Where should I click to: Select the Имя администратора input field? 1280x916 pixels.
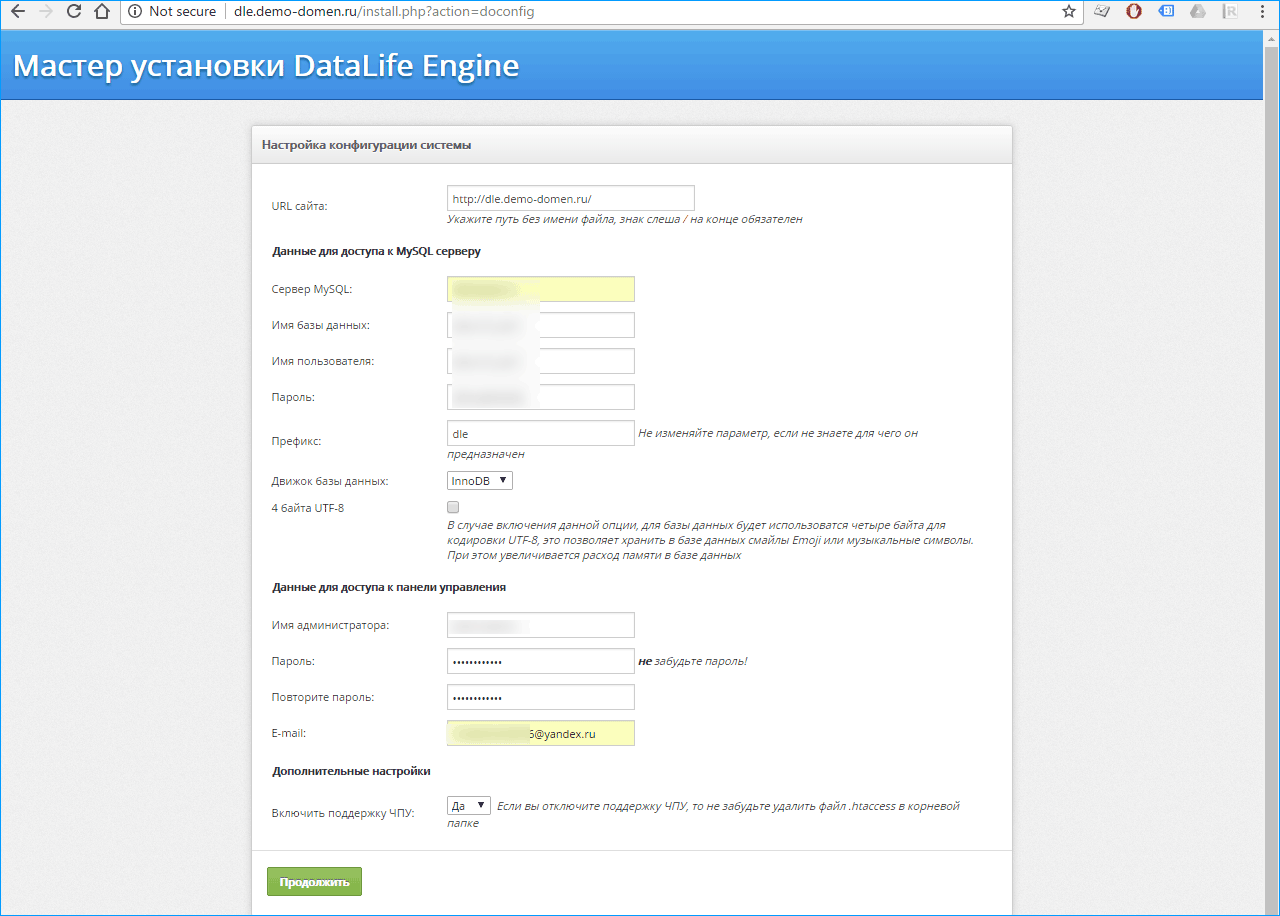[x=540, y=625]
